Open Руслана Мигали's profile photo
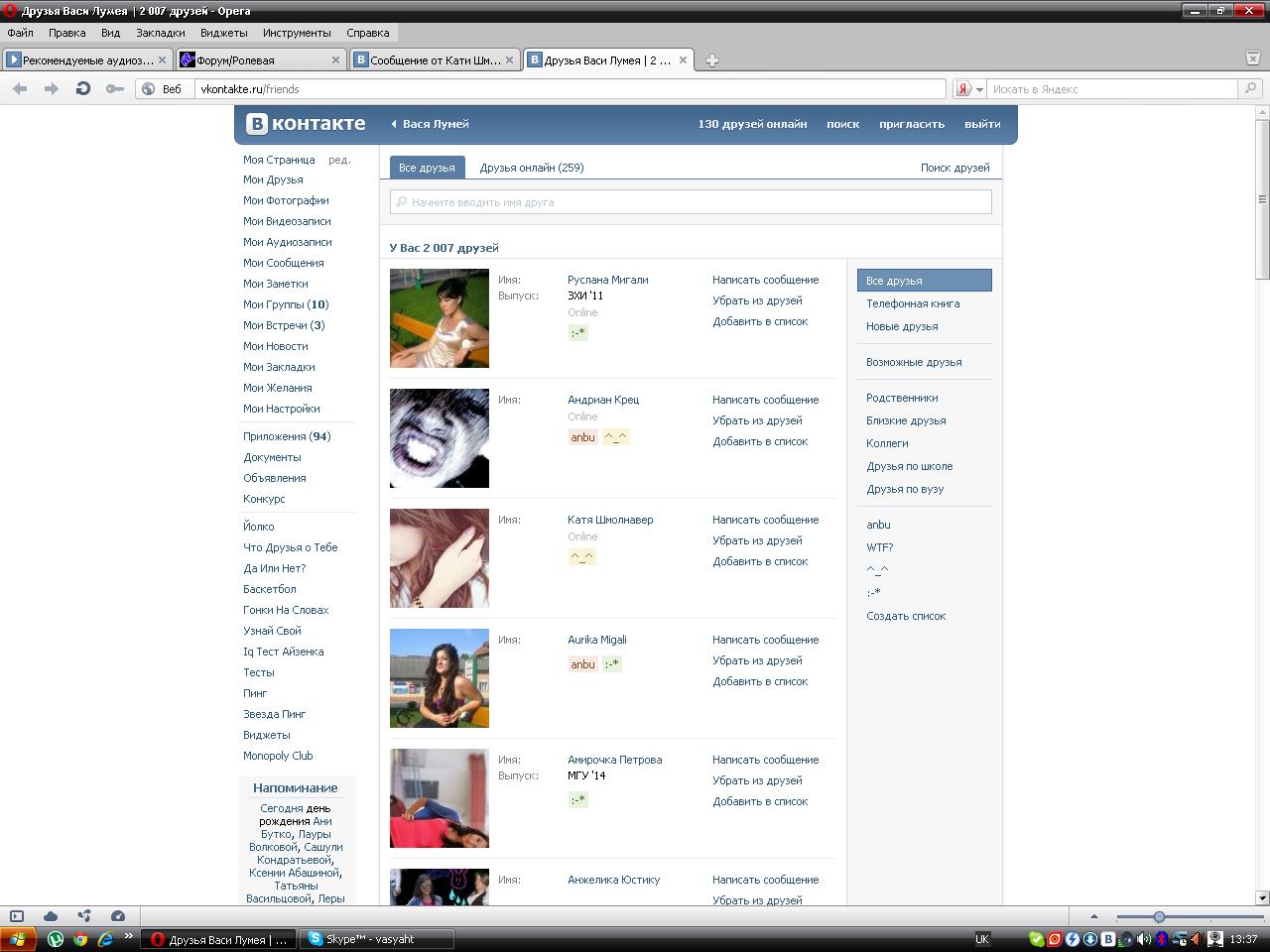1270x952 pixels. [440, 318]
